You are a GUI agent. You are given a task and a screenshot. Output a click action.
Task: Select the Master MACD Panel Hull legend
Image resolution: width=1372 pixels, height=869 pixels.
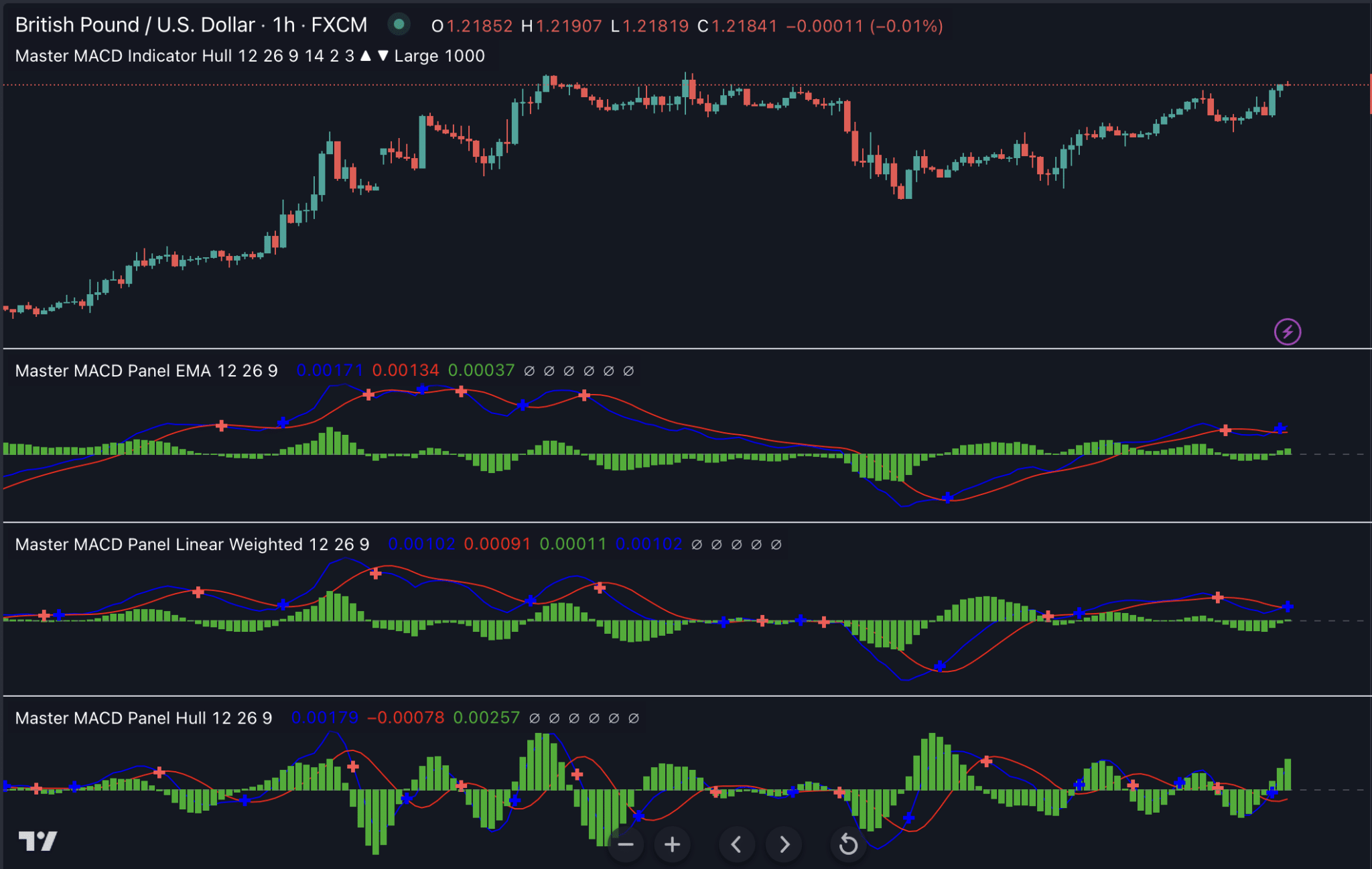143,718
